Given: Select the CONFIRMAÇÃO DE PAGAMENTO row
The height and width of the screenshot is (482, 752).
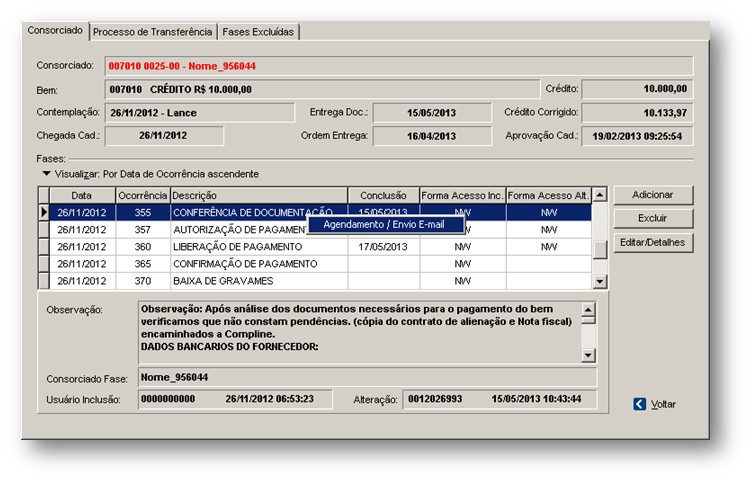Looking at the screenshot, I should [315, 264].
